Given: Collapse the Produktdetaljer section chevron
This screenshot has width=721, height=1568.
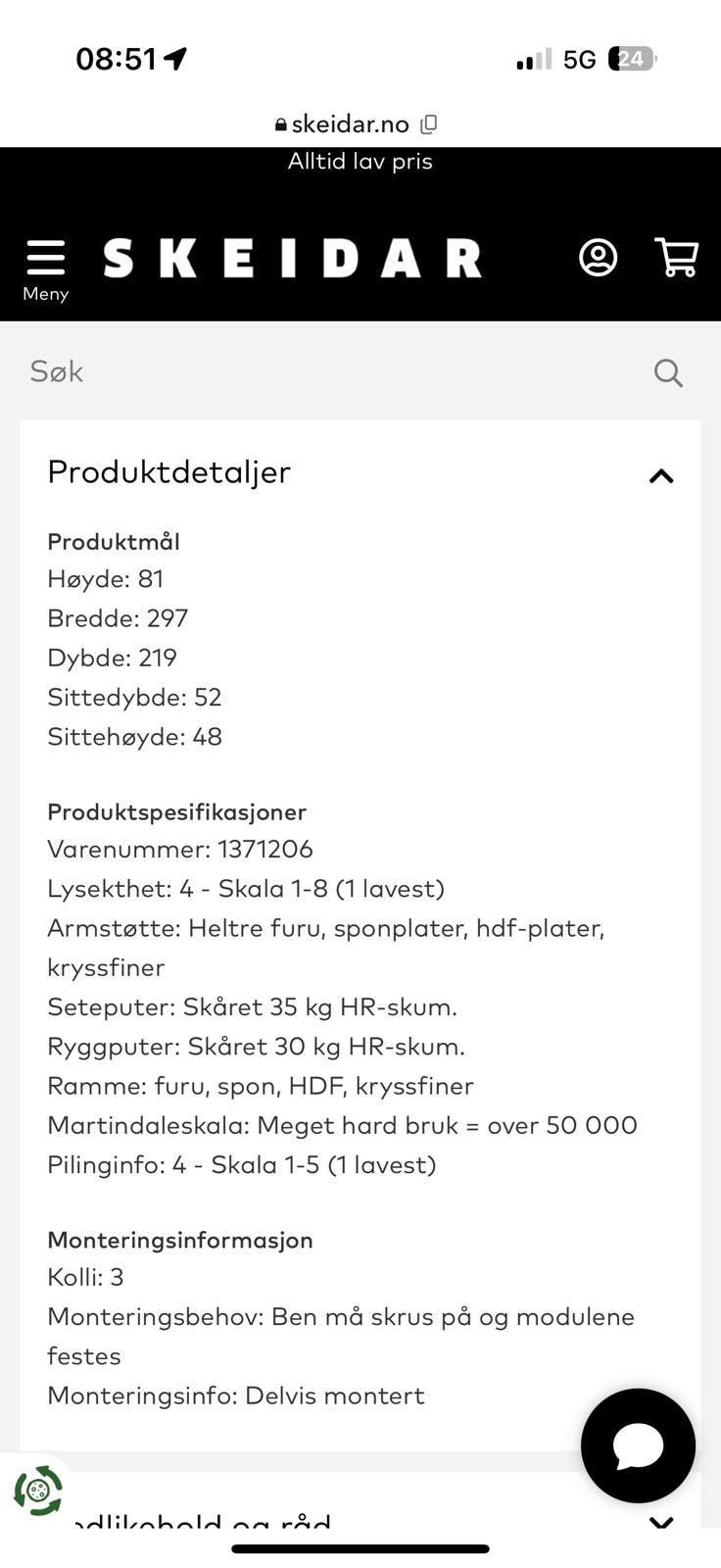Looking at the screenshot, I should tap(661, 476).
